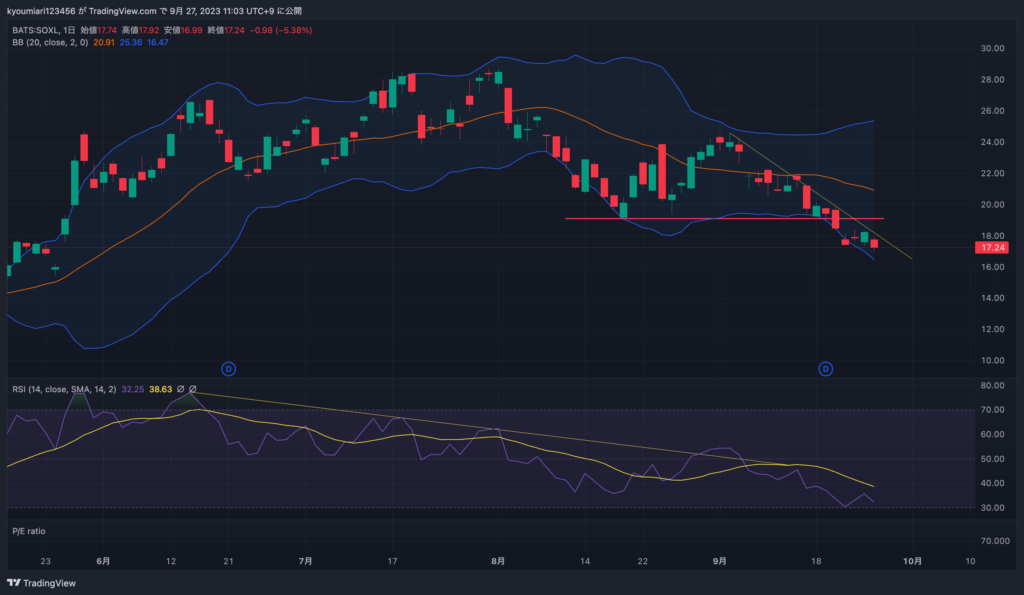Click the 24.00 price axis label

(992, 142)
